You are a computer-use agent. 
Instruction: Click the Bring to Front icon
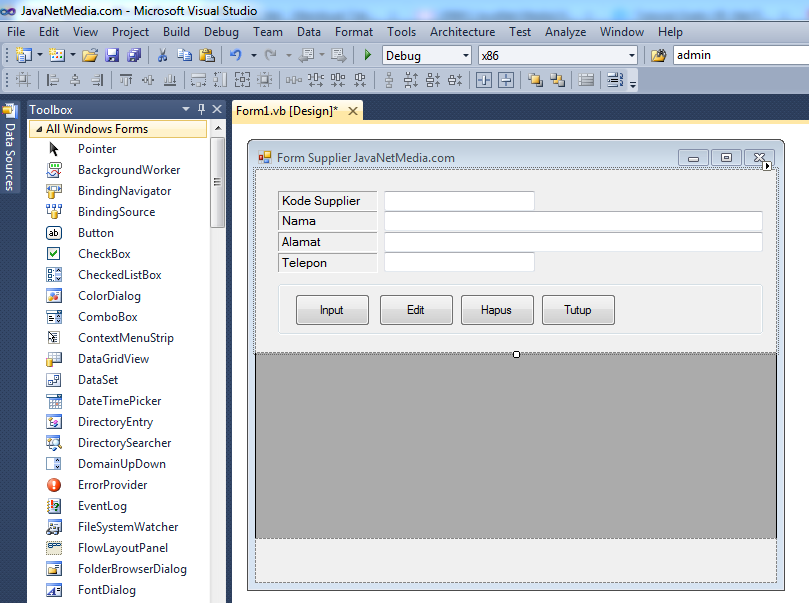tap(535, 80)
